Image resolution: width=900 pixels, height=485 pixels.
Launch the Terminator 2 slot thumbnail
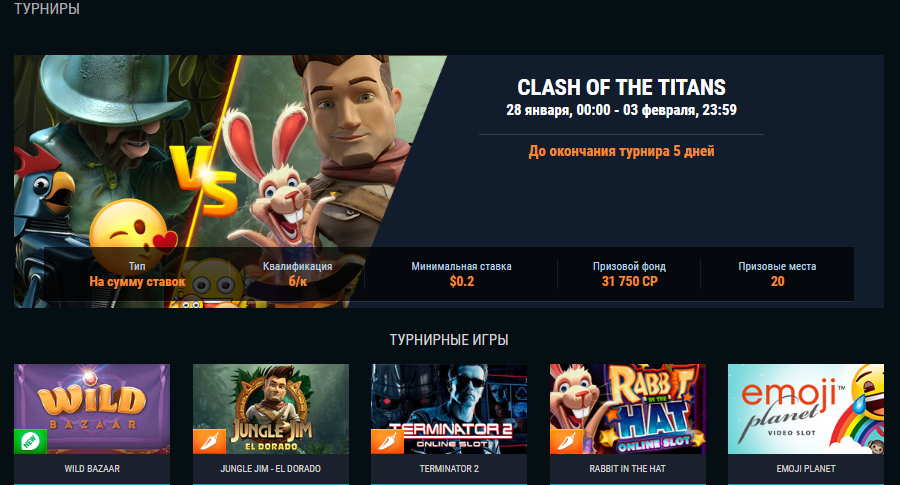pos(449,409)
